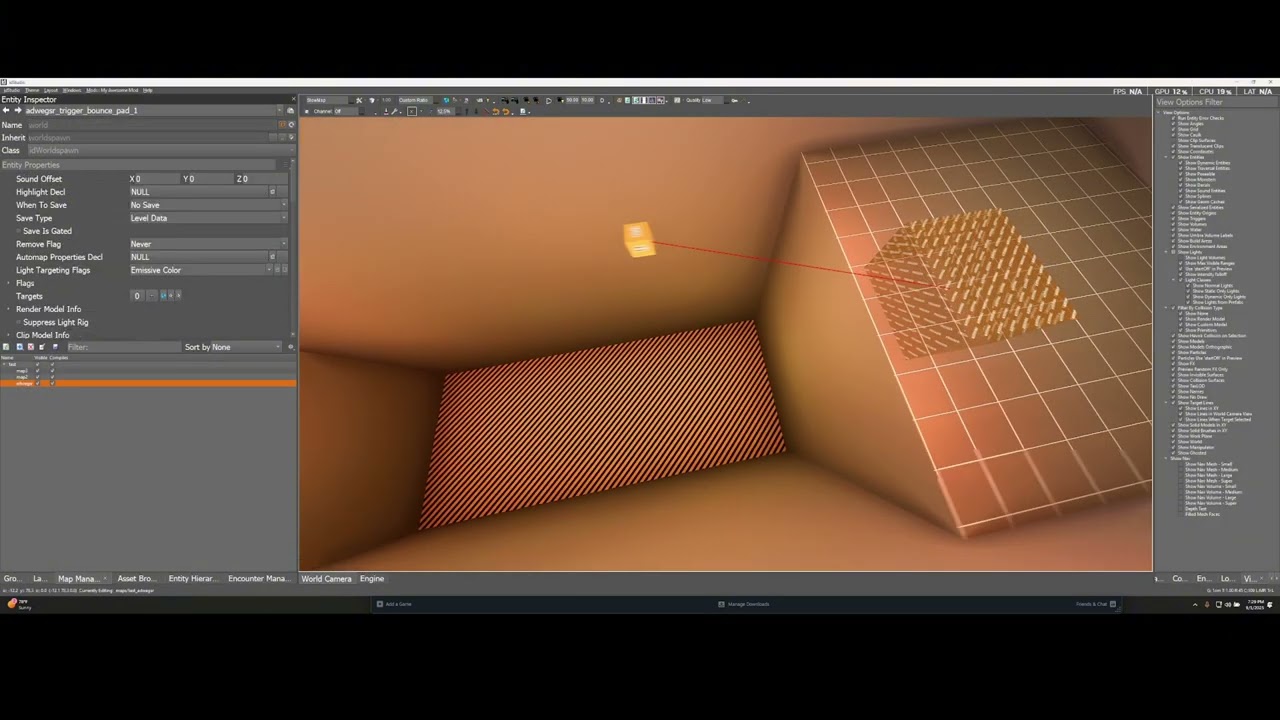1280x720 pixels.
Task: Expand the Clip Model Info group
Action: click(x=8, y=335)
